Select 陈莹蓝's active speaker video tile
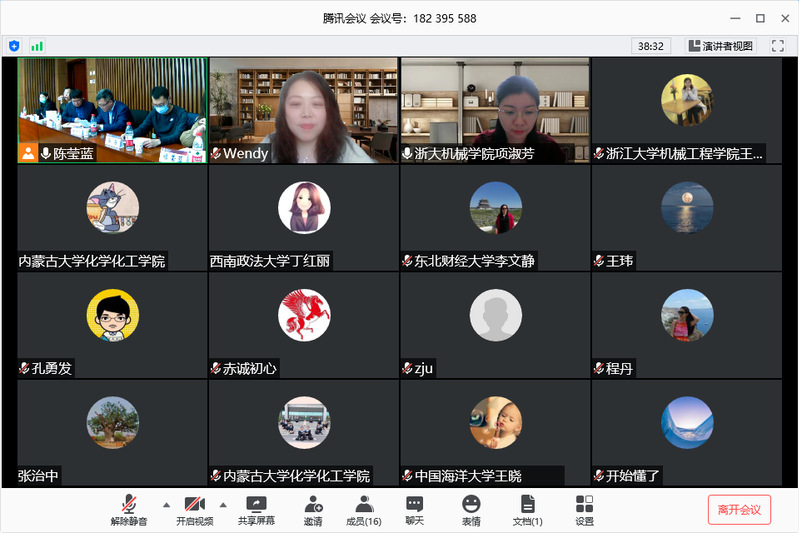Screen dimensions: 799x533 point(112,110)
